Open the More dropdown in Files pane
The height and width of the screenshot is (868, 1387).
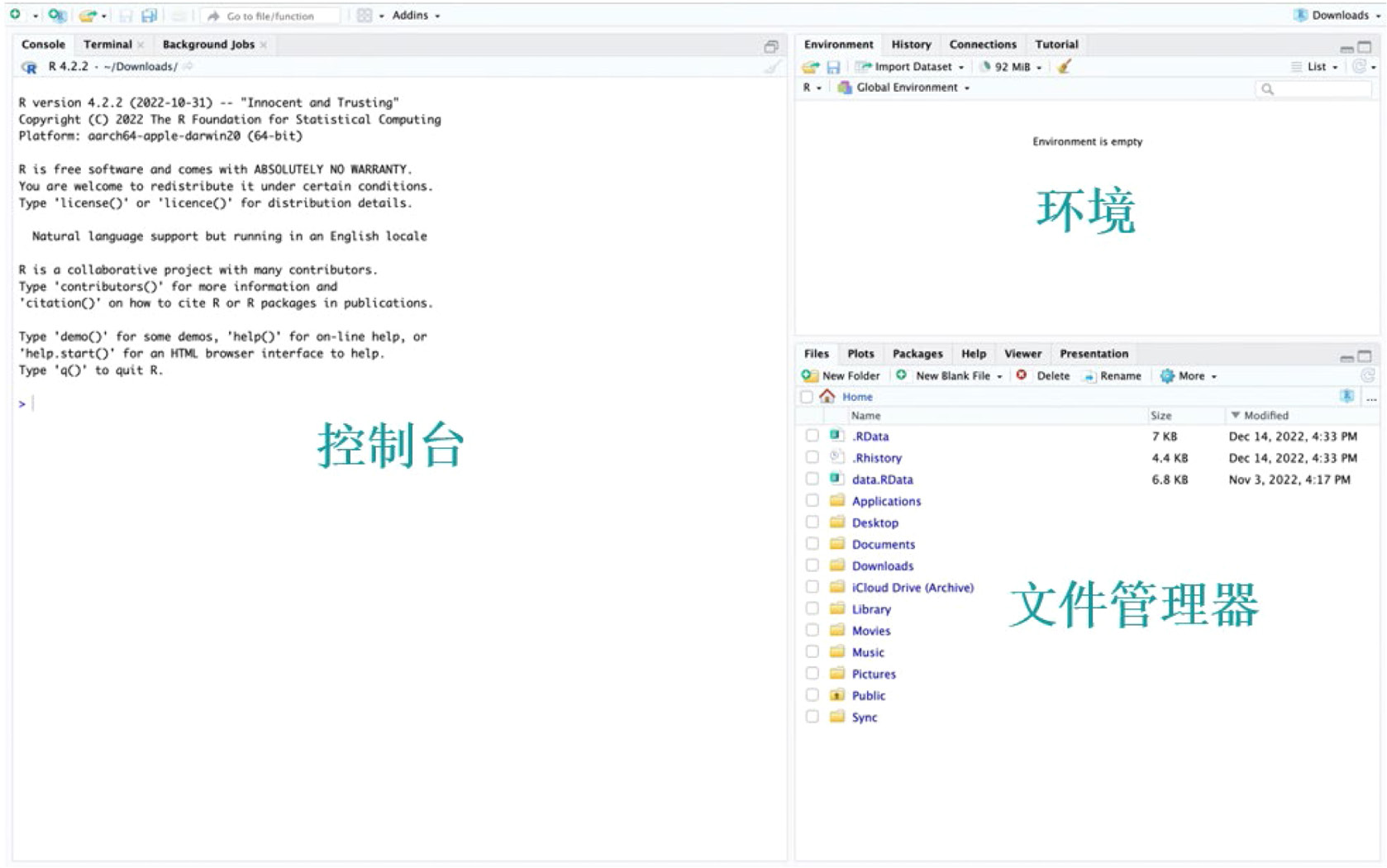coord(1189,376)
